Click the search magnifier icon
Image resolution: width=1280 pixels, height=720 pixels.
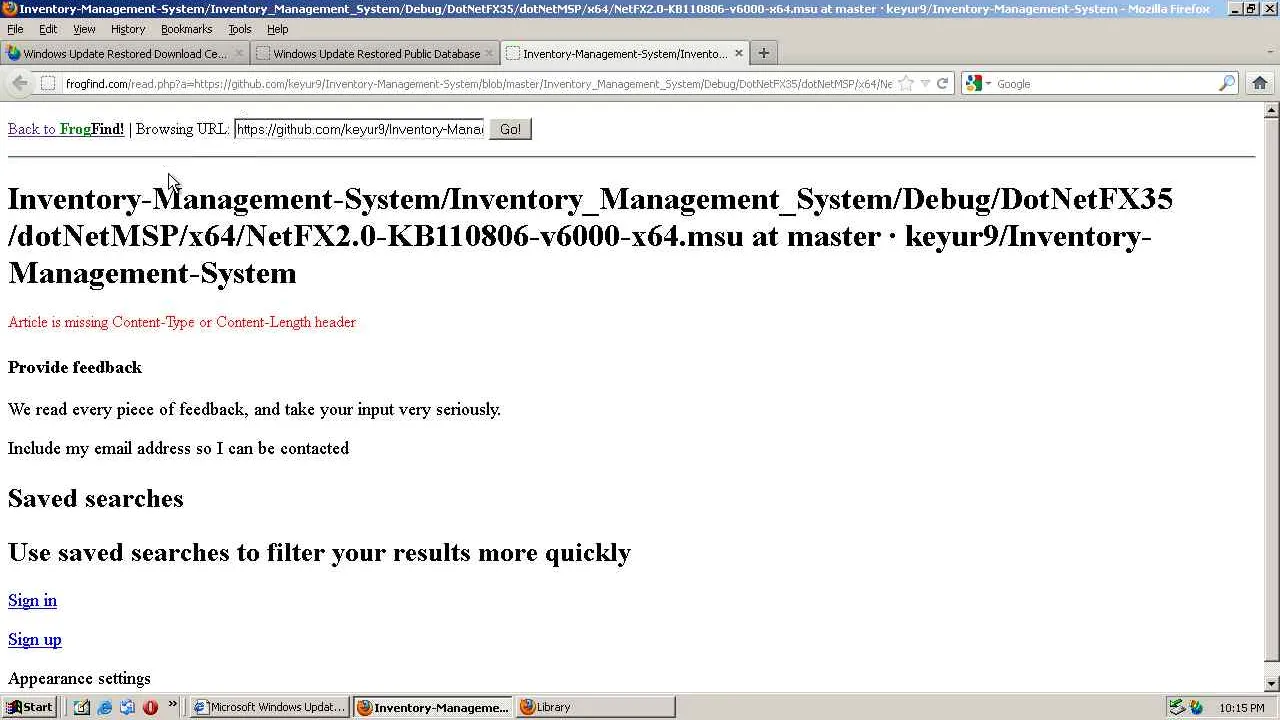tap(1227, 84)
